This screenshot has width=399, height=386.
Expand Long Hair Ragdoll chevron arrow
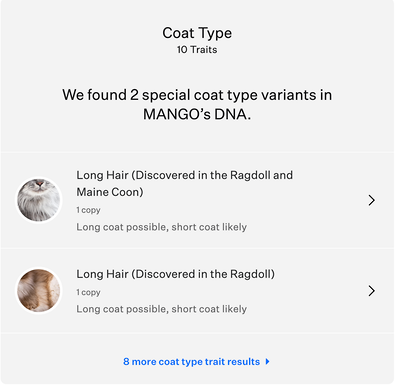pos(371,291)
